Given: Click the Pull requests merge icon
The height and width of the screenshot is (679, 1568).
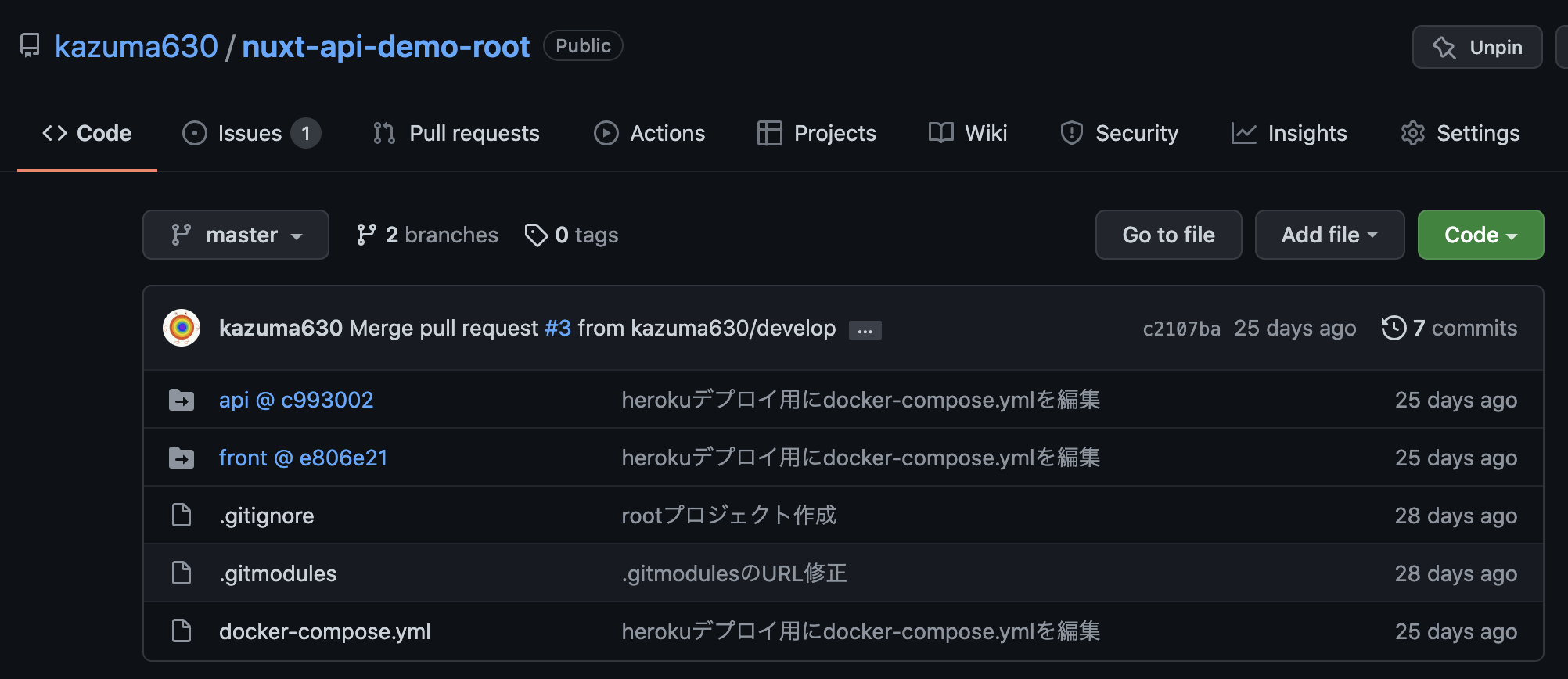Looking at the screenshot, I should pyautogui.click(x=384, y=133).
